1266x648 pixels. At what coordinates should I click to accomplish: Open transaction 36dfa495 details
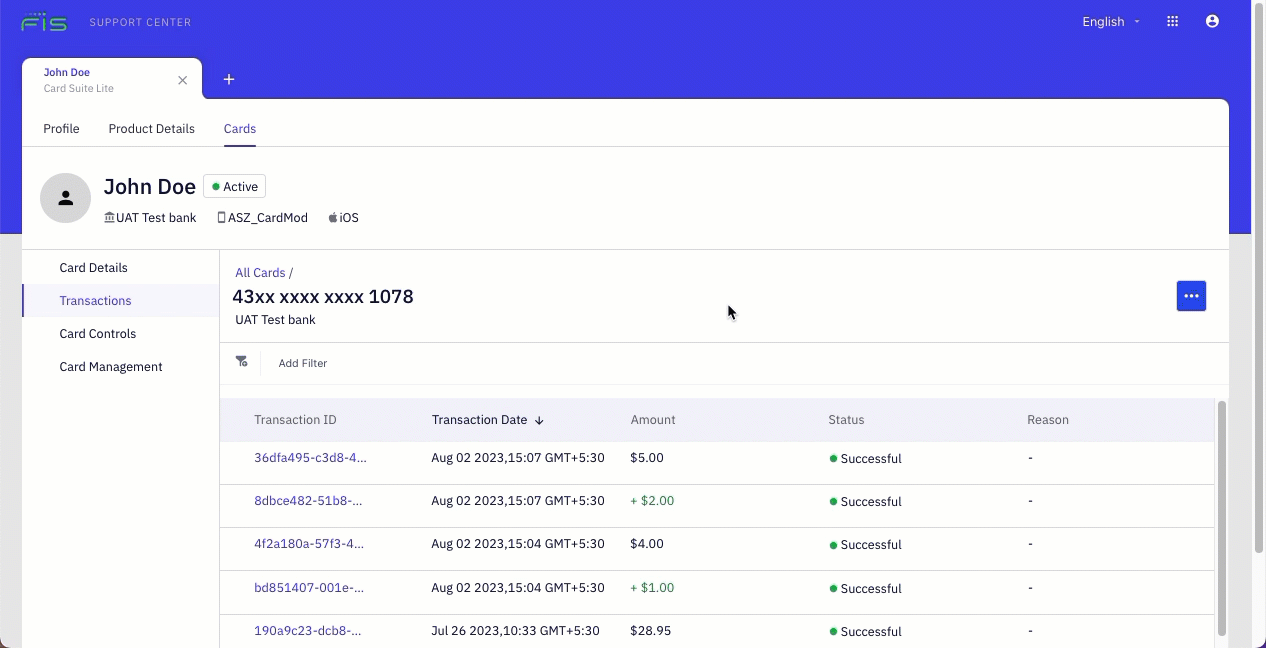[x=310, y=457]
